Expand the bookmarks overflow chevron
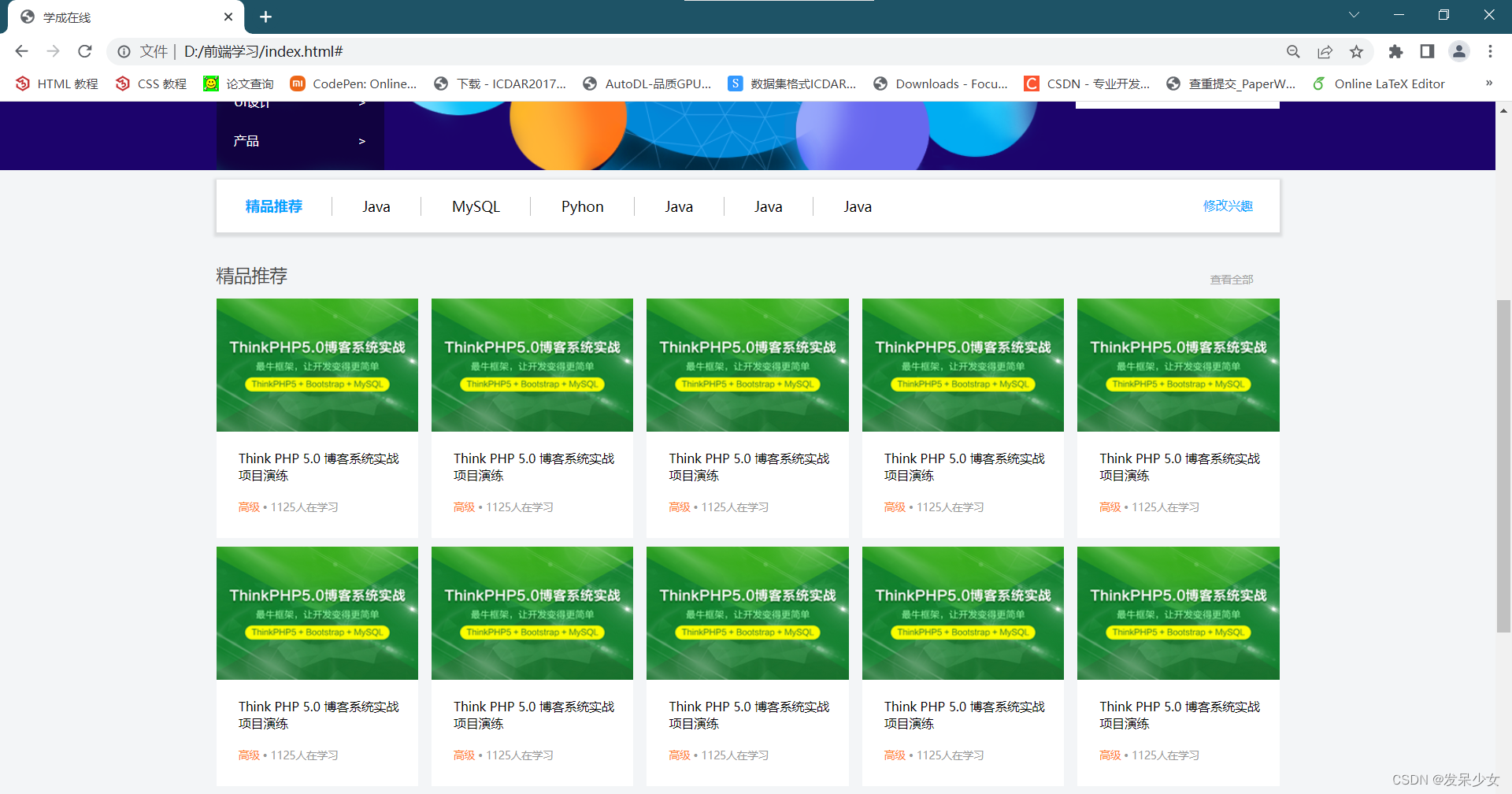The image size is (1512, 794). pos(1489,83)
